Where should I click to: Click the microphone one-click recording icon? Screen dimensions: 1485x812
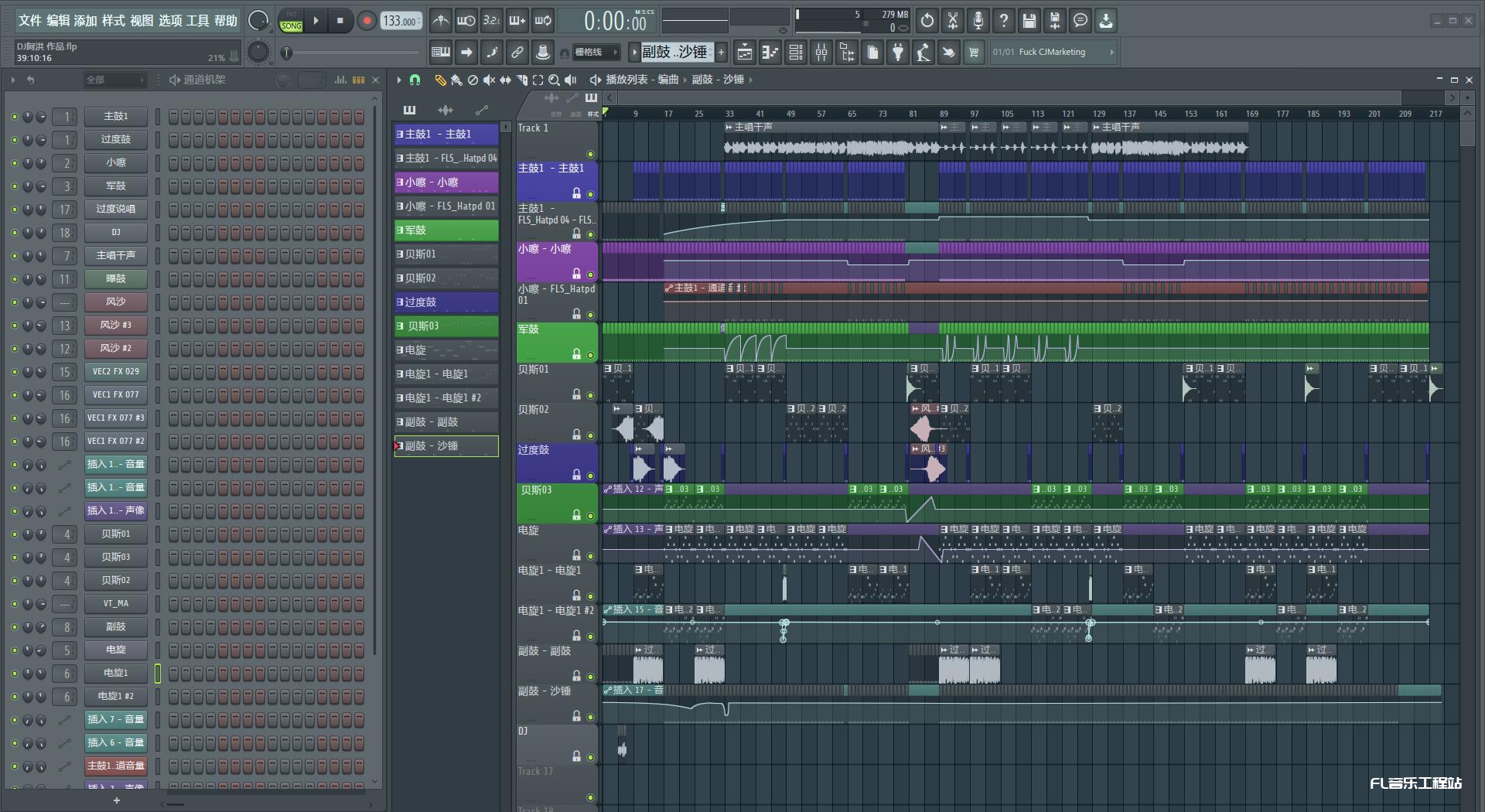click(x=978, y=21)
